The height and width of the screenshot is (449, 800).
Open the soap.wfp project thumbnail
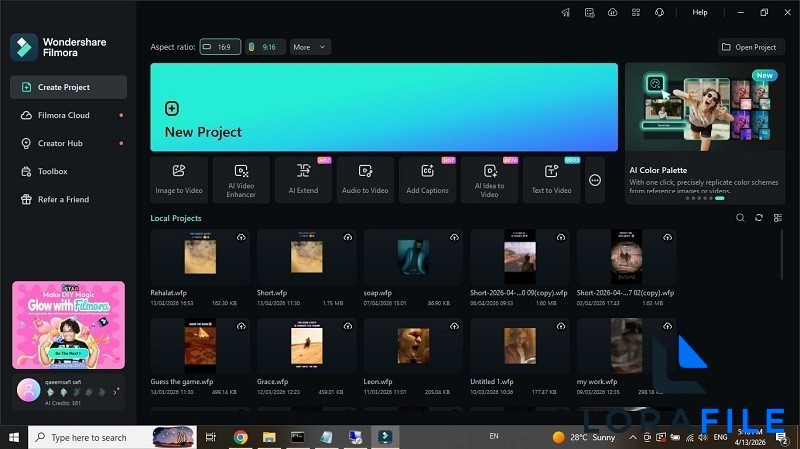click(x=413, y=257)
